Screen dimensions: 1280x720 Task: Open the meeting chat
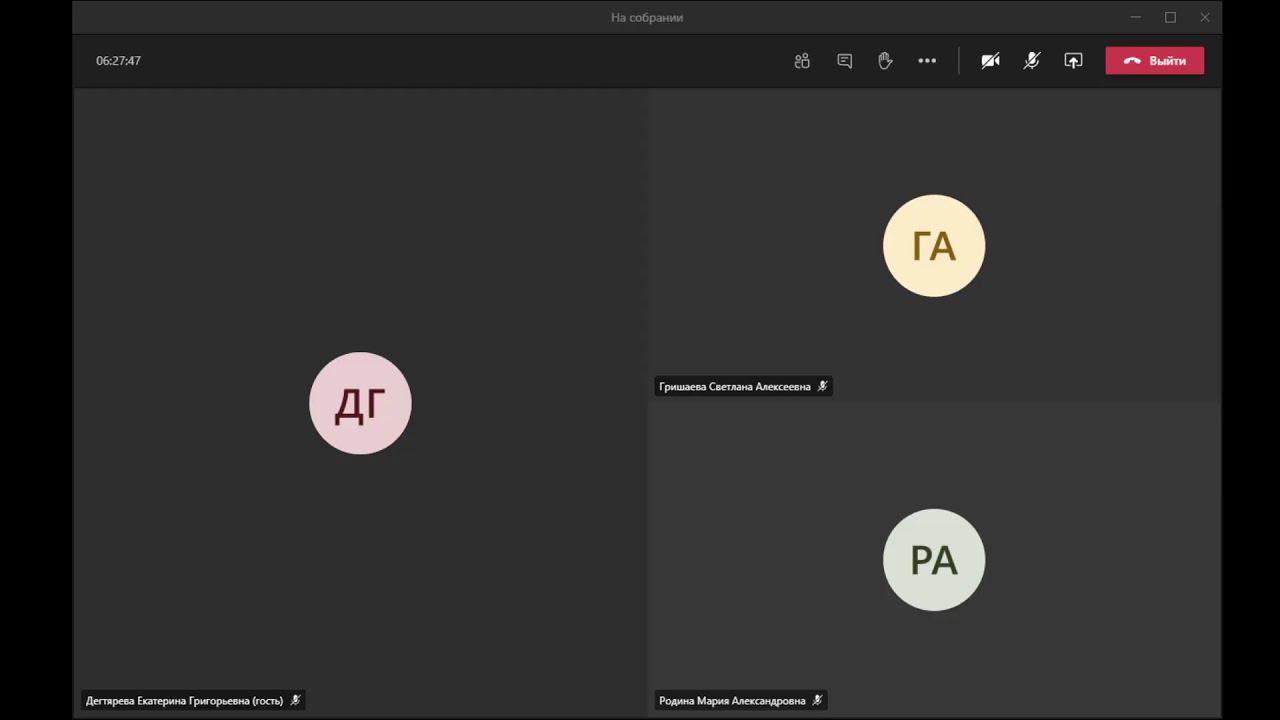click(x=845, y=61)
